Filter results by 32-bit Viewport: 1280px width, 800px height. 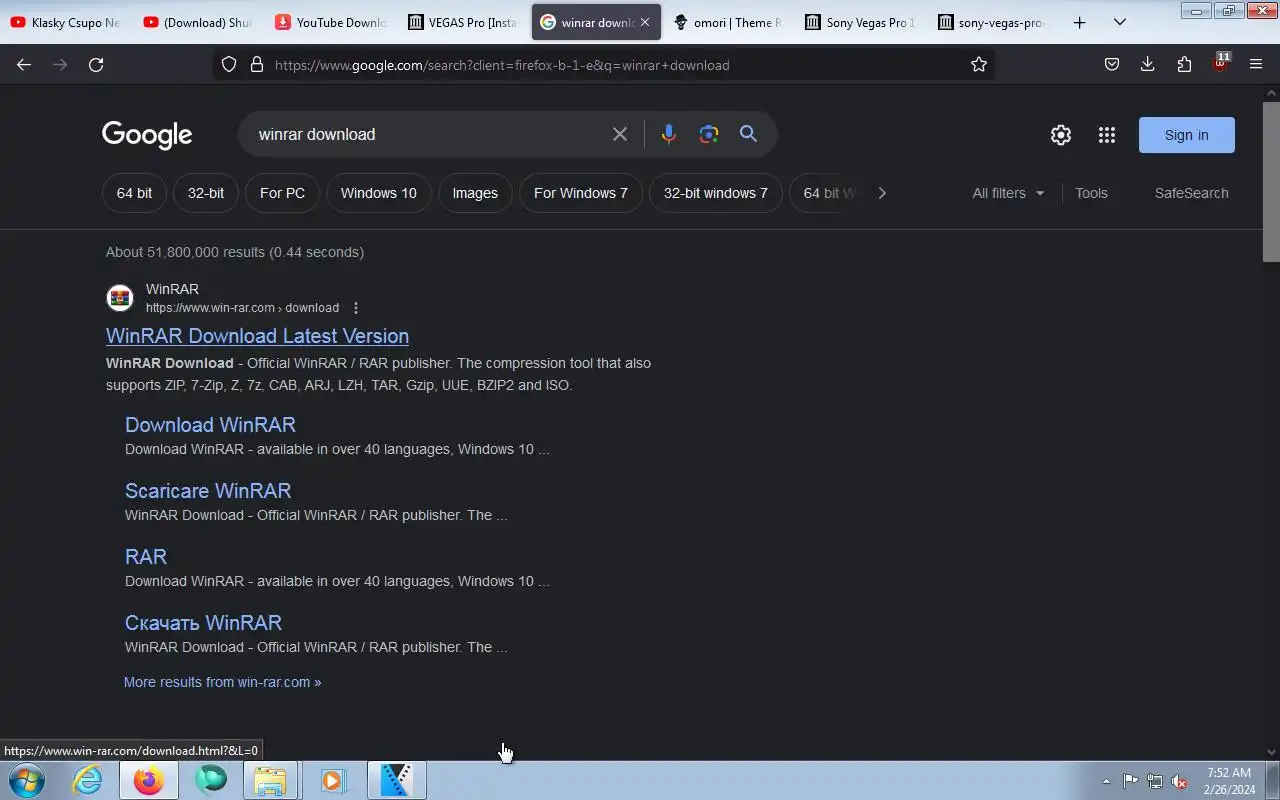206,193
